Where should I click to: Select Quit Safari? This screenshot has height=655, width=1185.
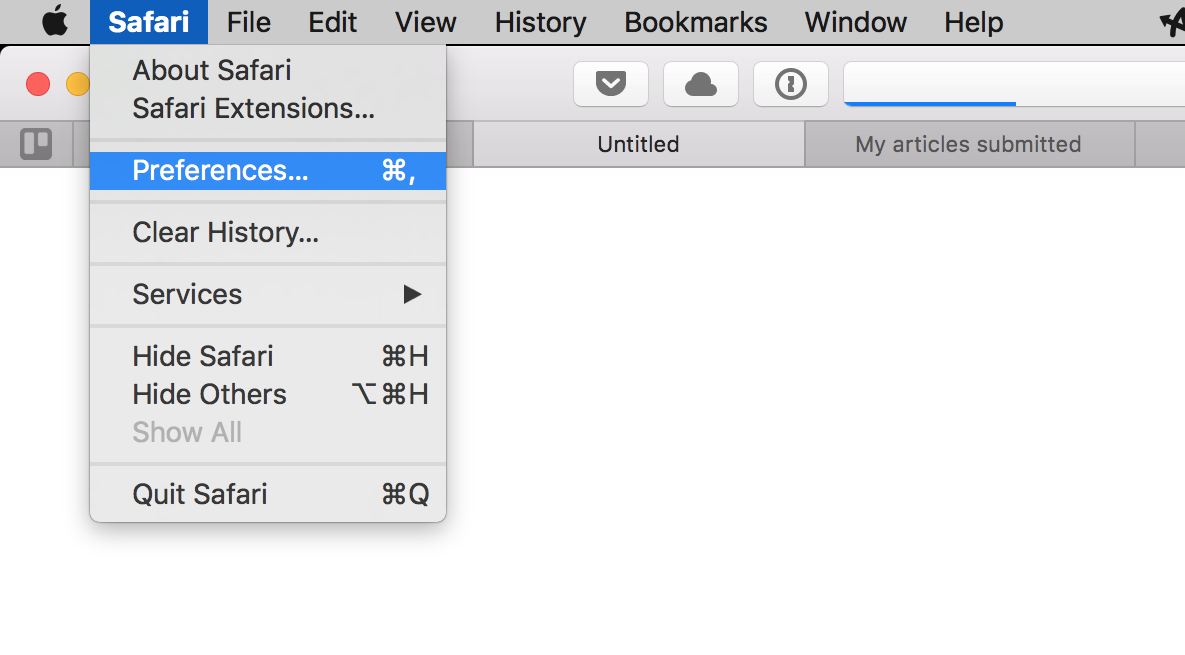268,495
